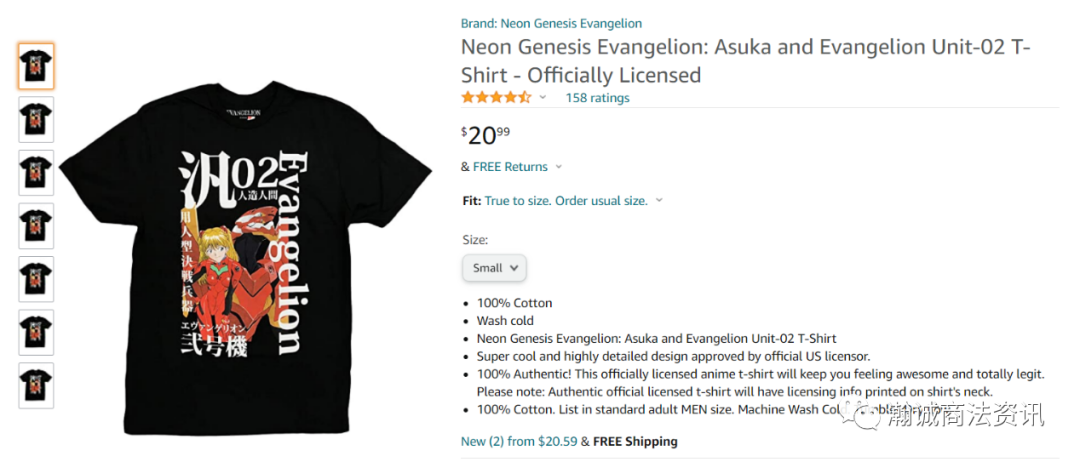Select the fourth product thumbnail image

pyautogui.click(x=36, y=226)
